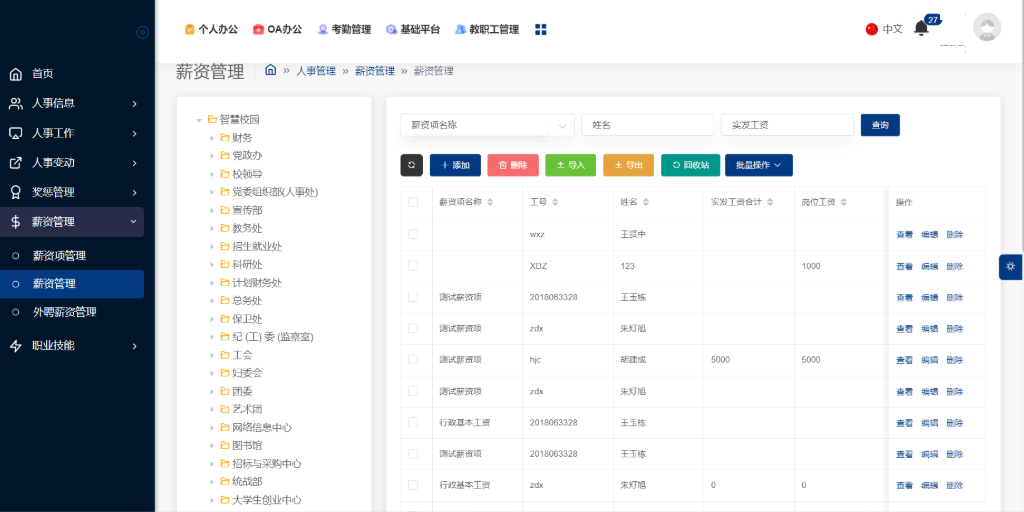Open the 批量操作 dropdown button

(759, 165)
